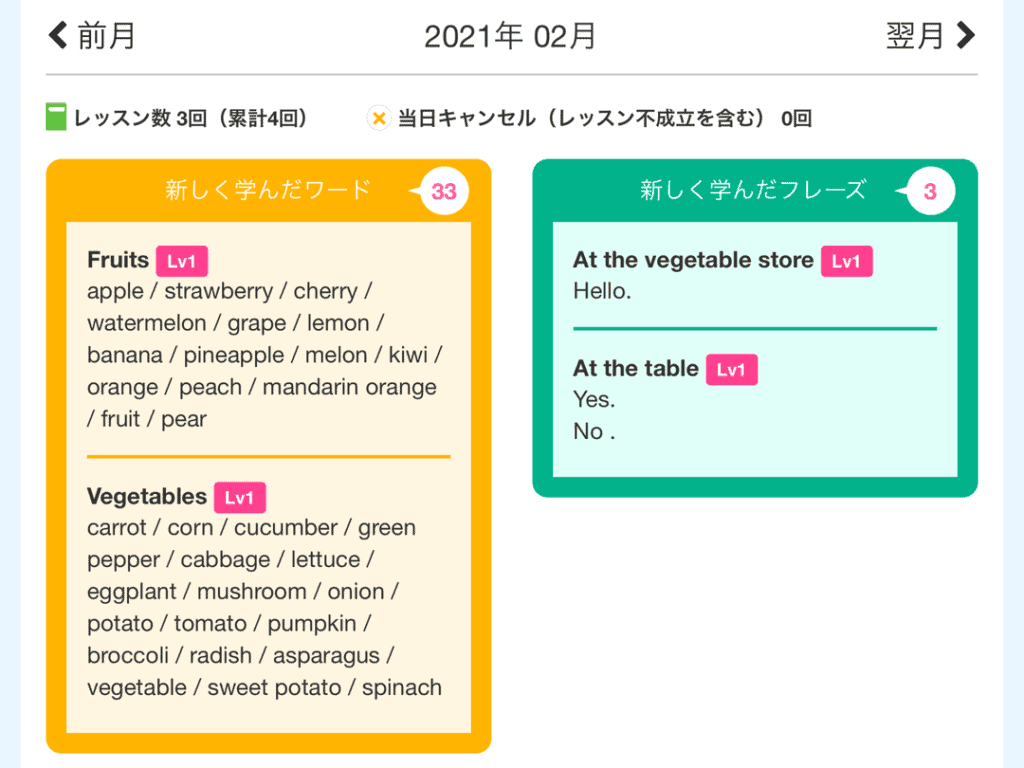Click Lv1 badge next to At the table
1024x768 pixels.
click(x=731, y=370)
